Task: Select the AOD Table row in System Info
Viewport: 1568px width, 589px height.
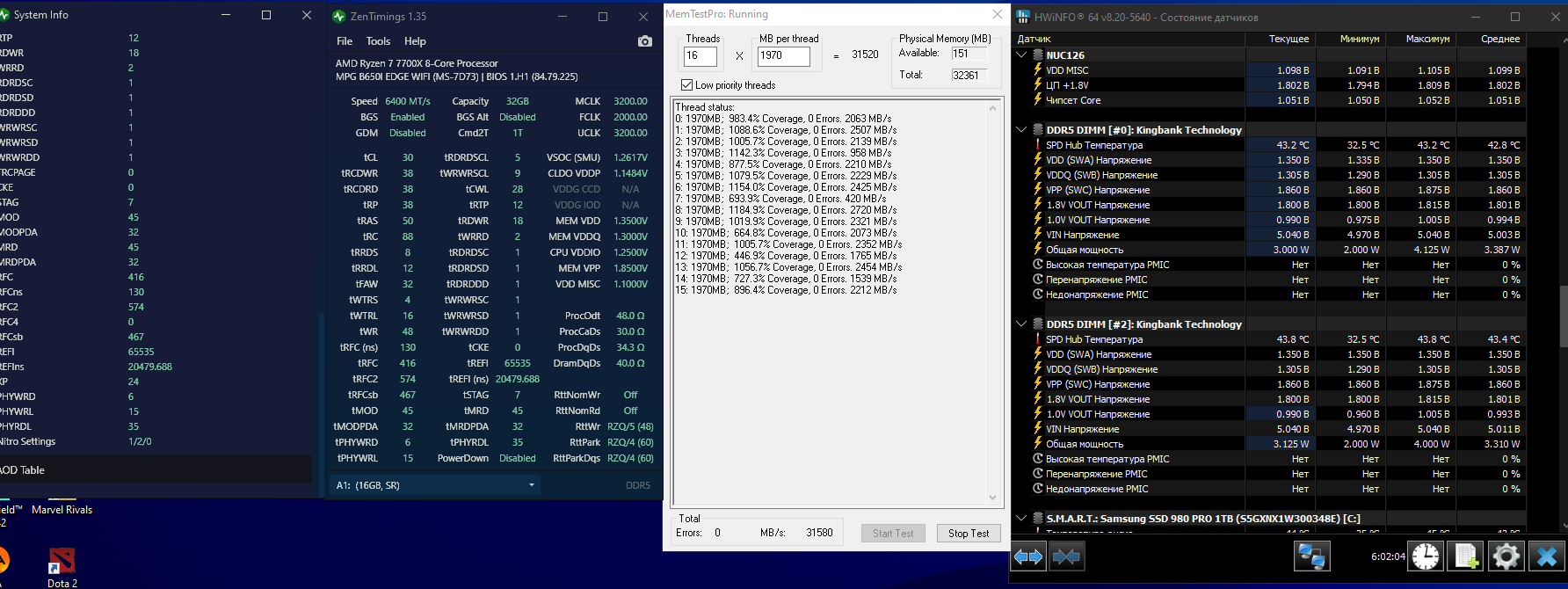Action: tap(156, 469)
